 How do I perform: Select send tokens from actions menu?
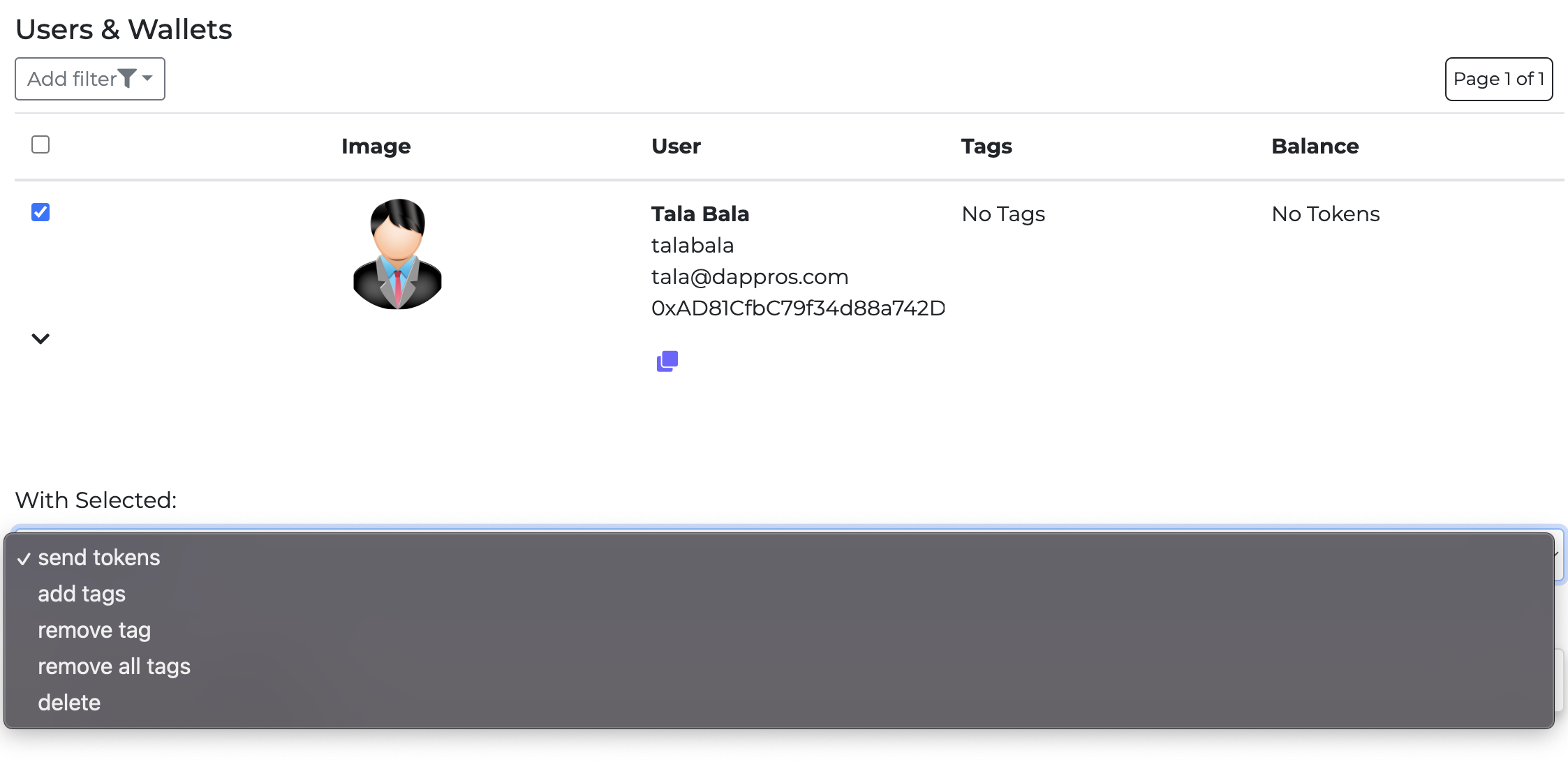click(x=100, y=557)
